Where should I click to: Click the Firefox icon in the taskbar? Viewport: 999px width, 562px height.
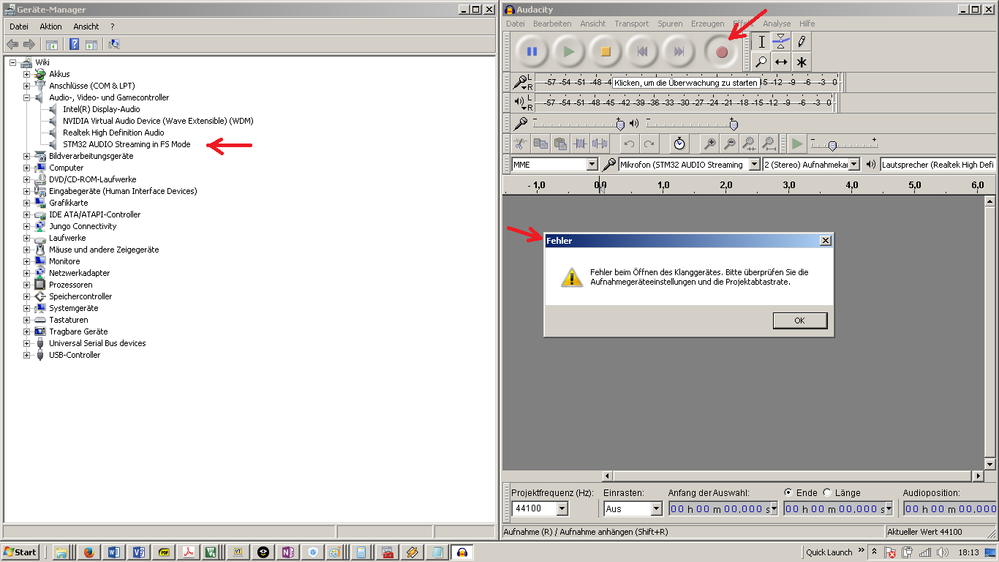pos(89,552)
